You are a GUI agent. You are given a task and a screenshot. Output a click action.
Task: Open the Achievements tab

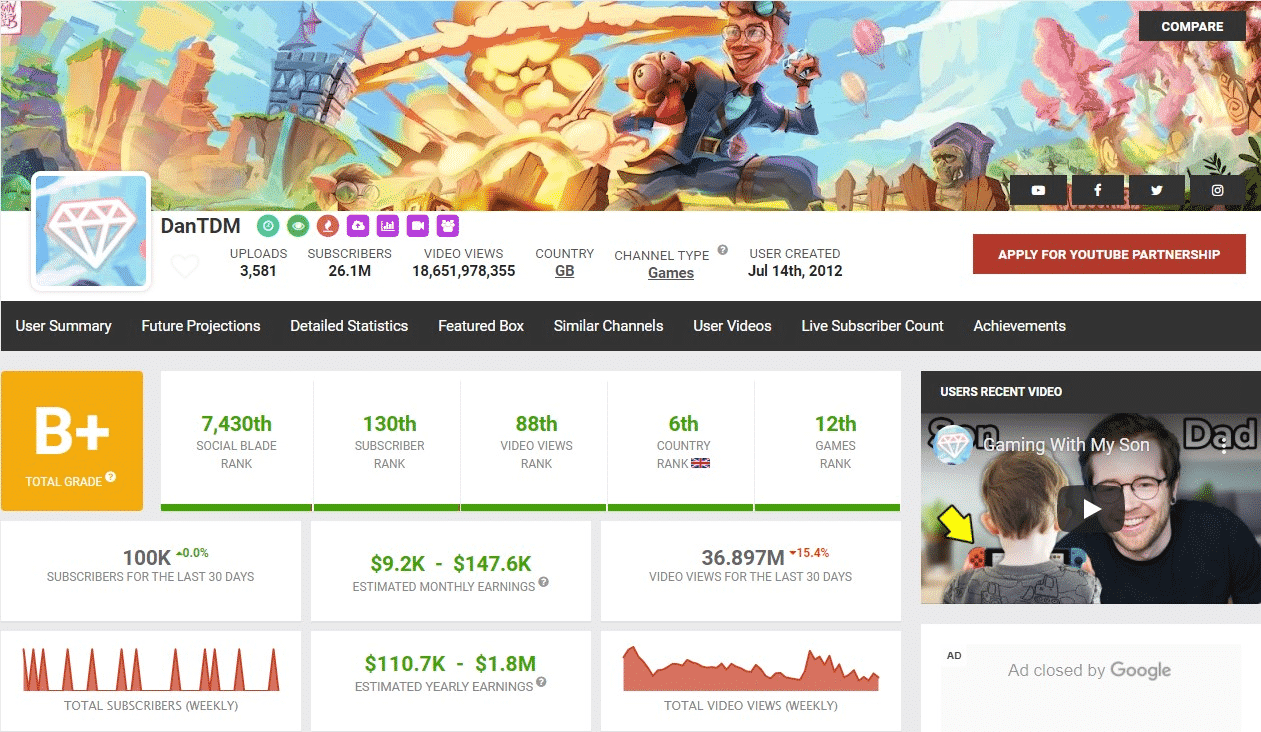coord(1020,326)
